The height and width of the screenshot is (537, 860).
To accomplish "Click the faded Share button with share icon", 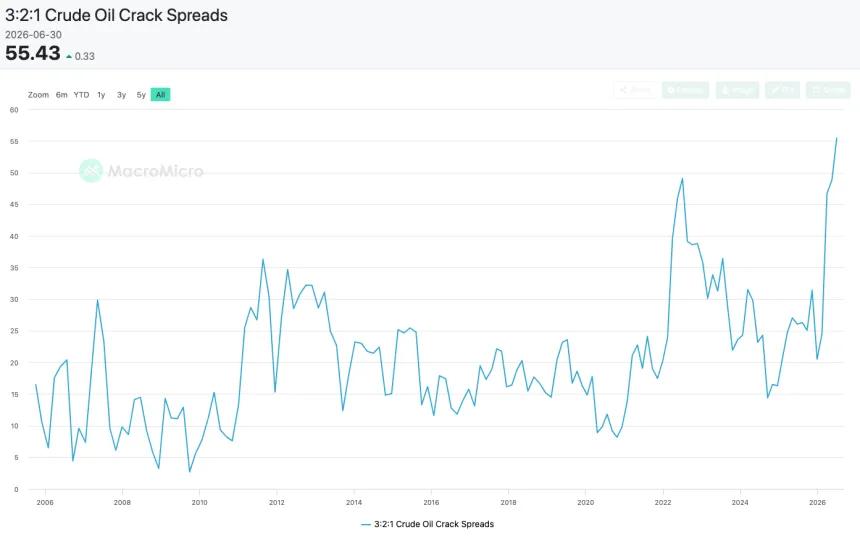I will tap(636, 90).
